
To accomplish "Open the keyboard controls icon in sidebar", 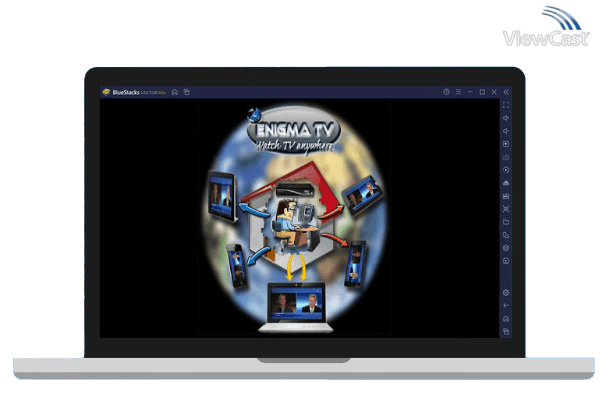I will click(x=506, y=157).
